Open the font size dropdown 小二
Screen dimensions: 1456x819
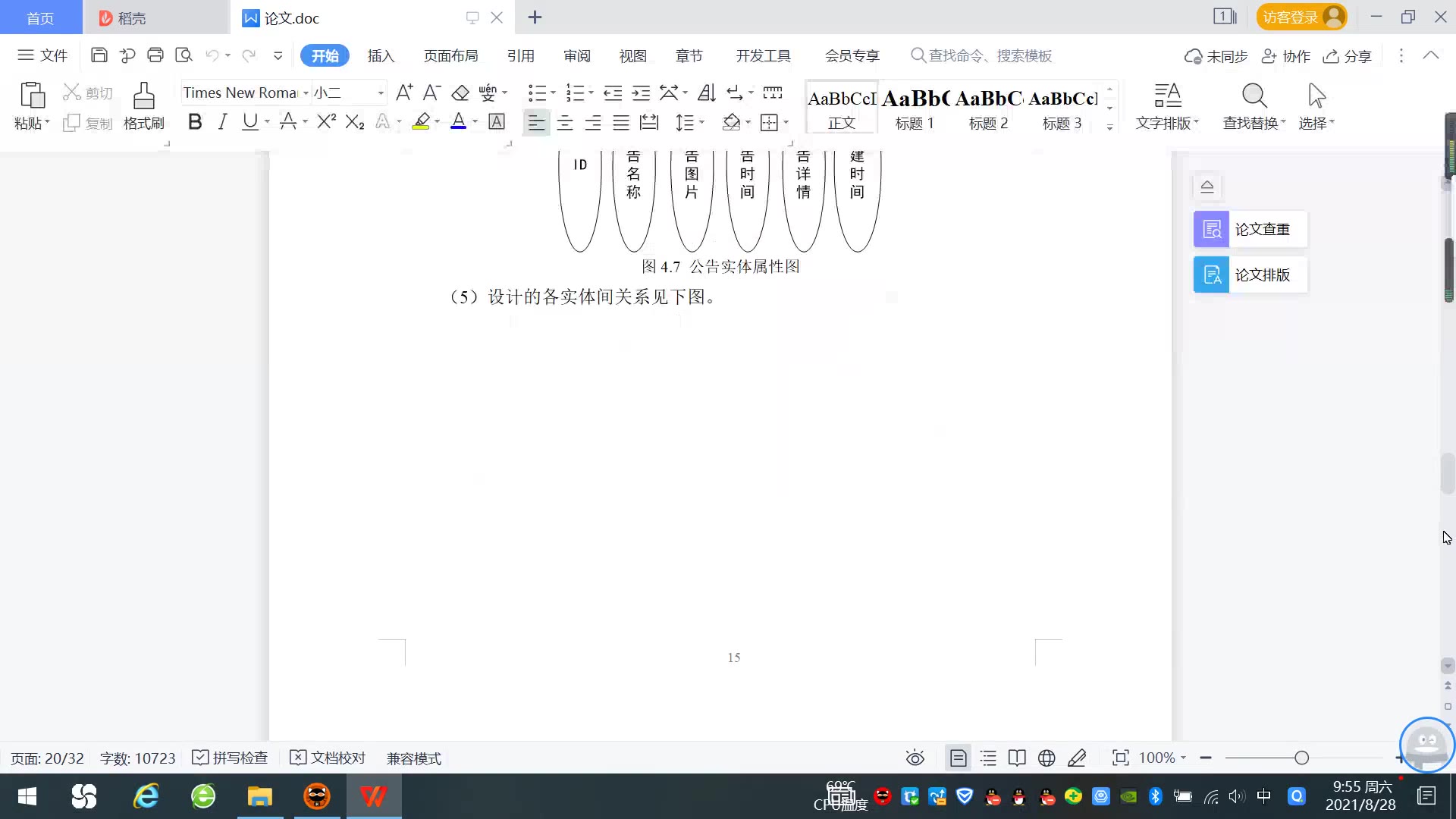tap(381, 93)
